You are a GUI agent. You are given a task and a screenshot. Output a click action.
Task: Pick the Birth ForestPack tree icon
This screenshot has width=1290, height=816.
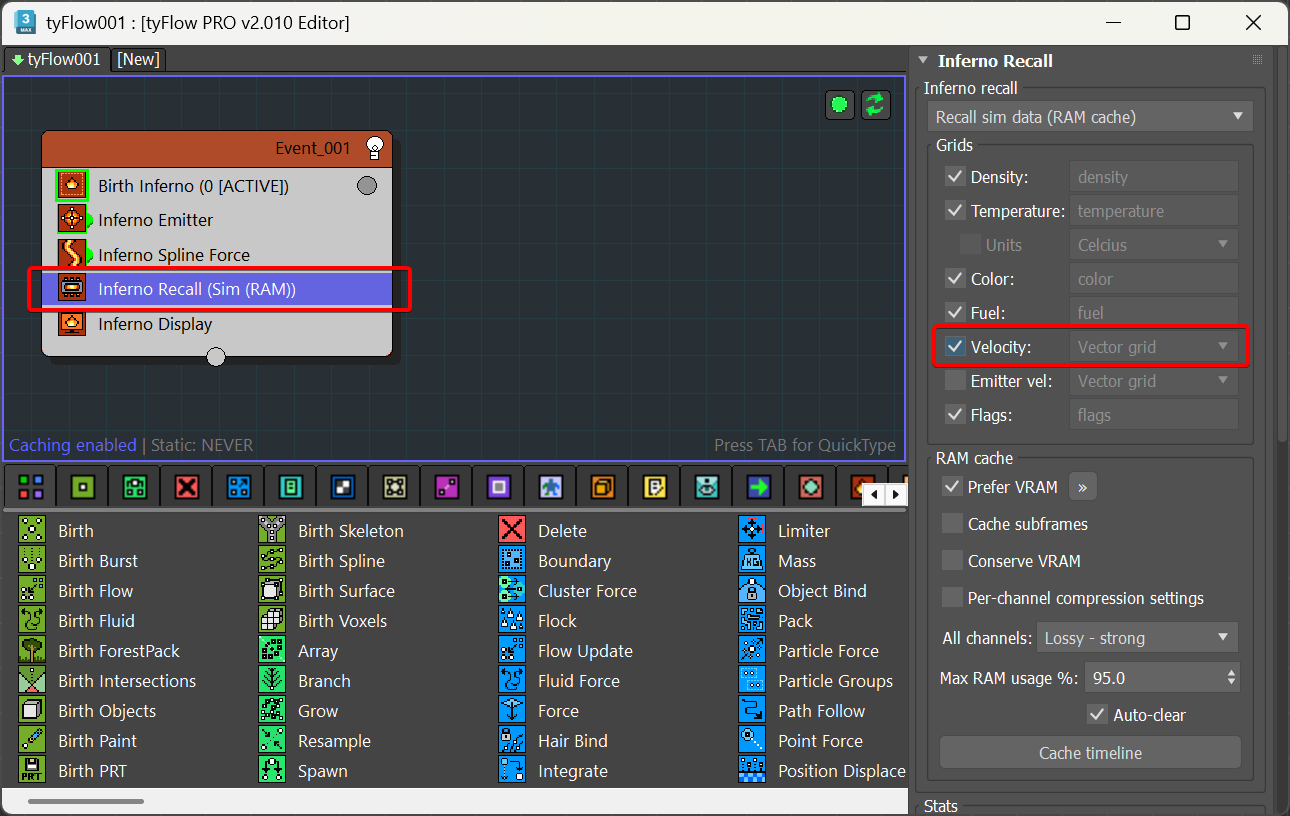pyautogui.click(x=32, y=651)
